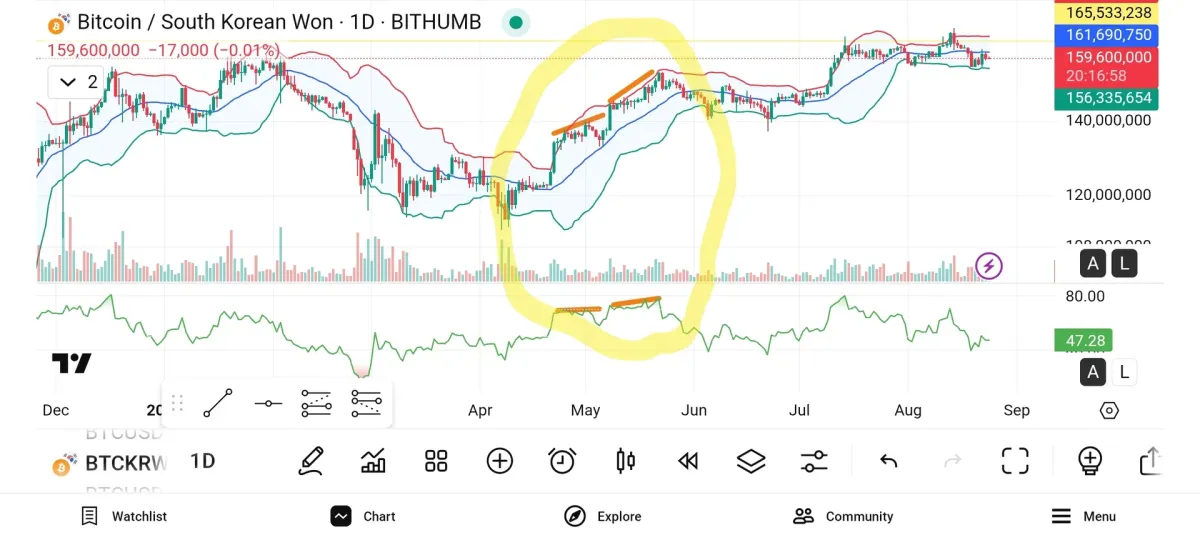
Task: Enter fullscreen chart mode
Action: (1015, 461)
